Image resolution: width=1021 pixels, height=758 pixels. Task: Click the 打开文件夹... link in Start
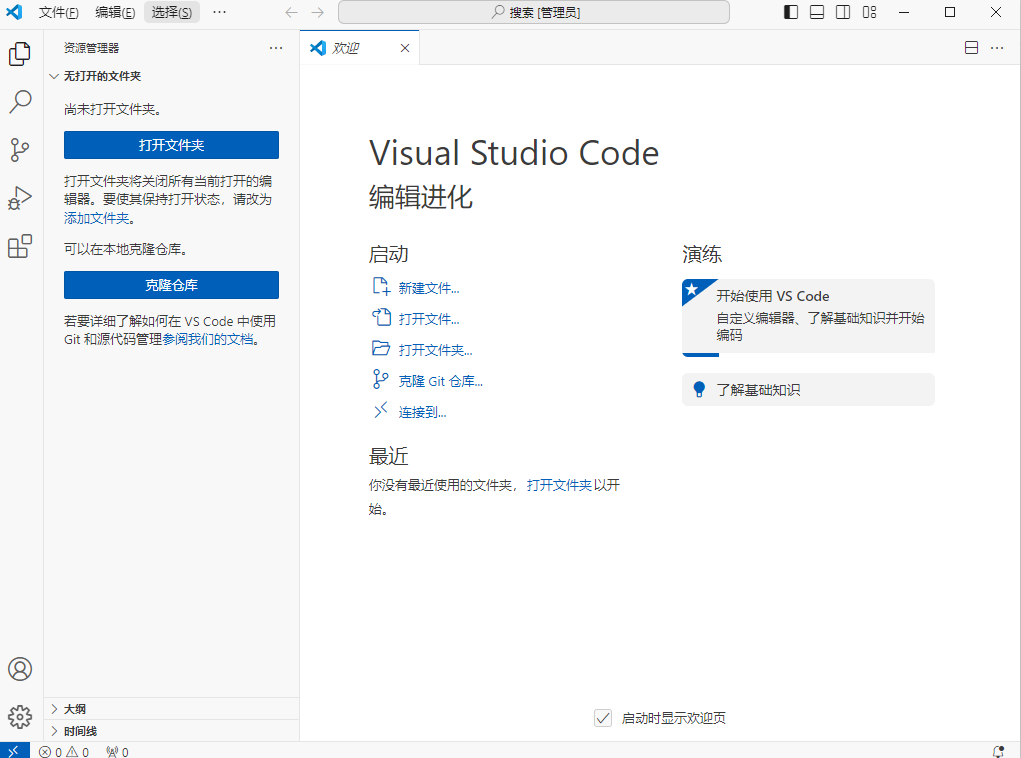click(435, 350)
